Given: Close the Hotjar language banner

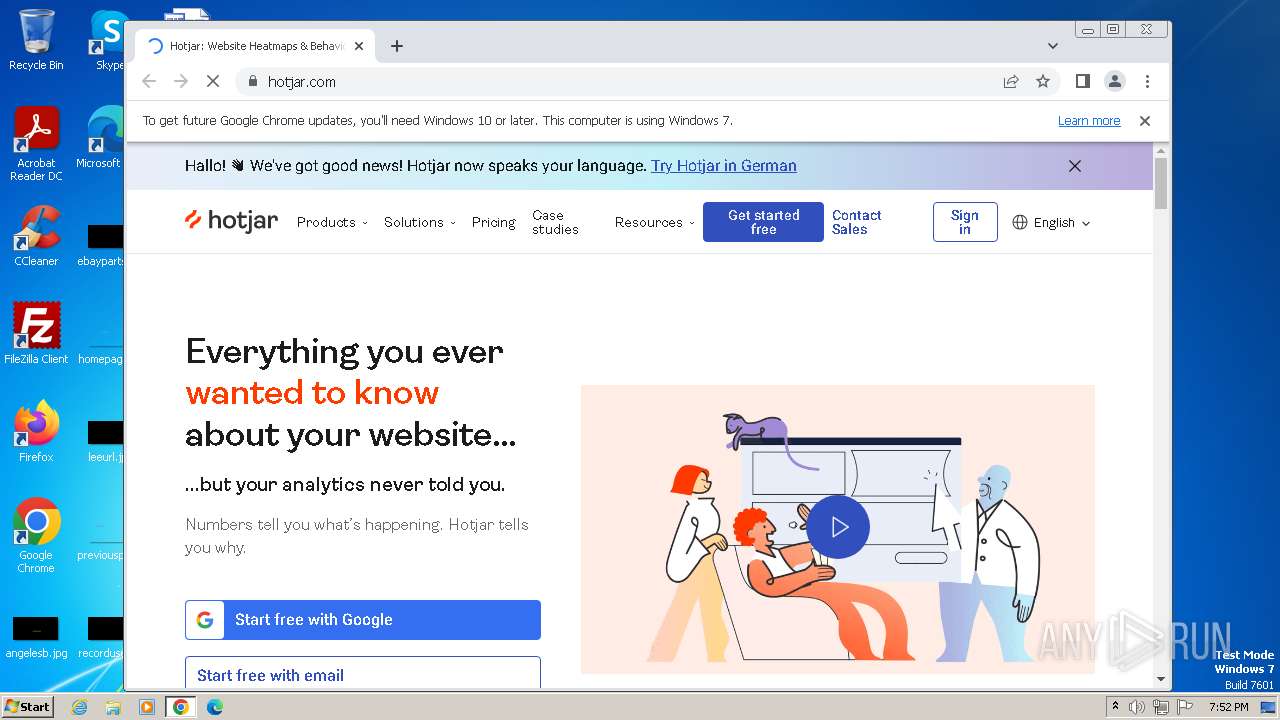Looking at the screenshot, I should click(x=1075, y=166).
